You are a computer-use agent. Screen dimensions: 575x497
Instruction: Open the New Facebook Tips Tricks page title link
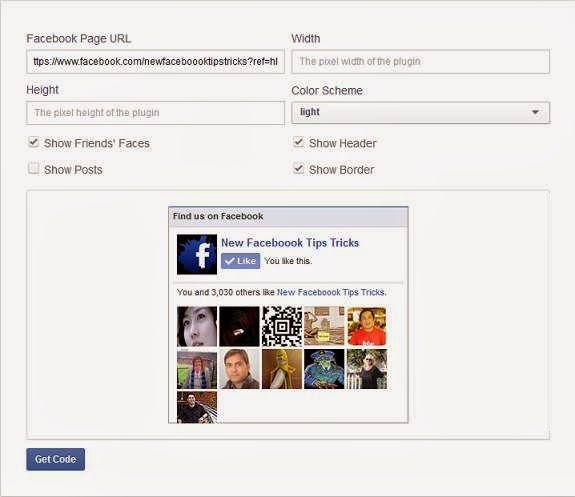tap(290, 242)
